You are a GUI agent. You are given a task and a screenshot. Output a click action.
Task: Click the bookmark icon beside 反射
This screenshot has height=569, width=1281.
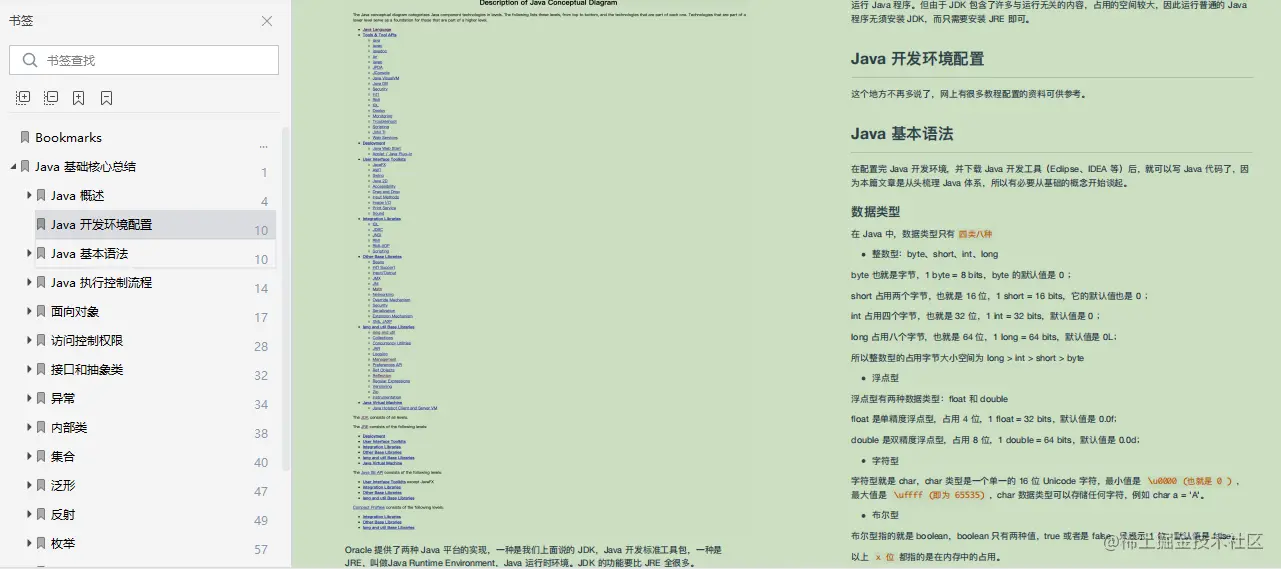coord(41,515)
